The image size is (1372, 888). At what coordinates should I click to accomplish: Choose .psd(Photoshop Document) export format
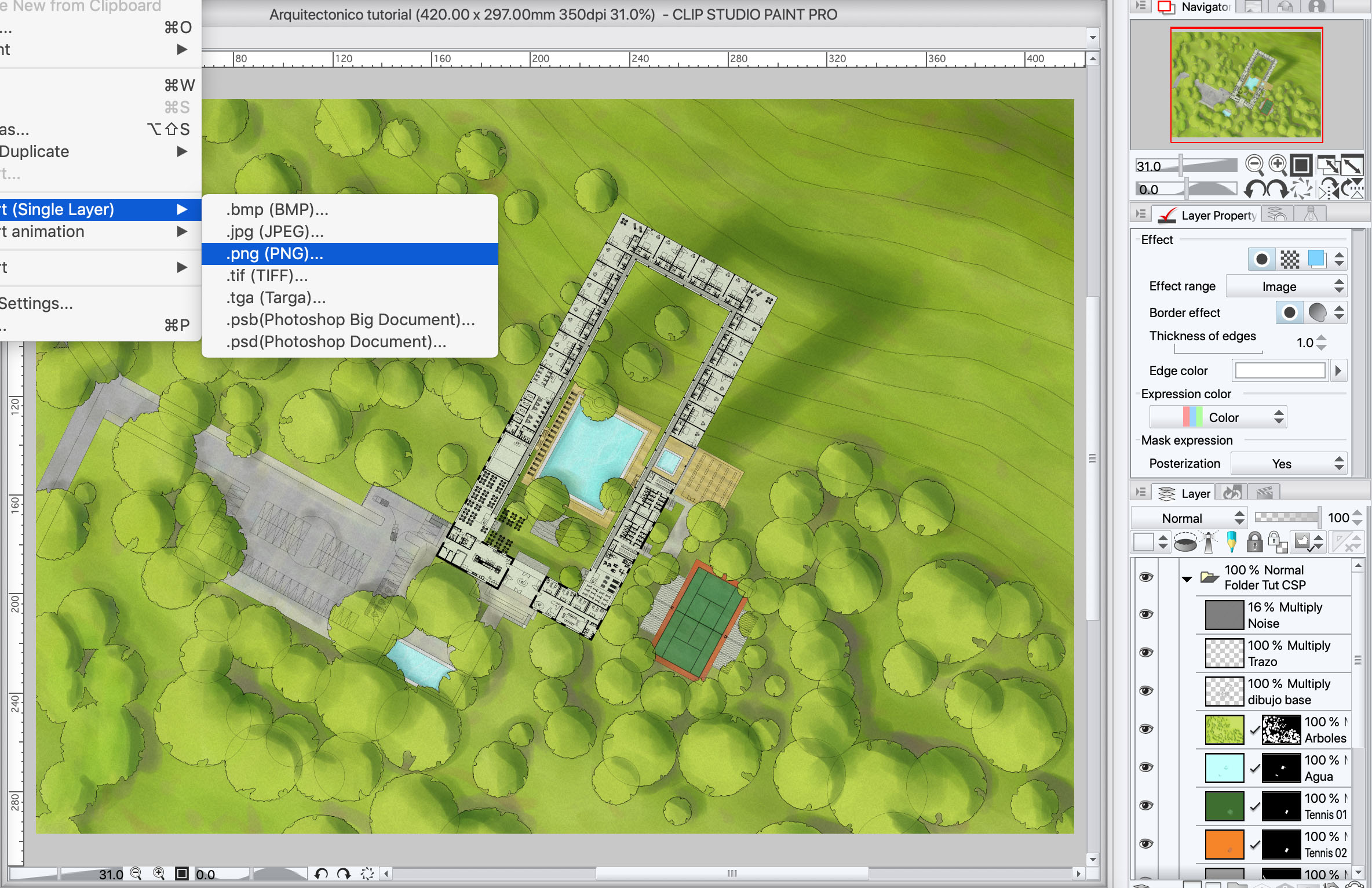tap(336, 342)
